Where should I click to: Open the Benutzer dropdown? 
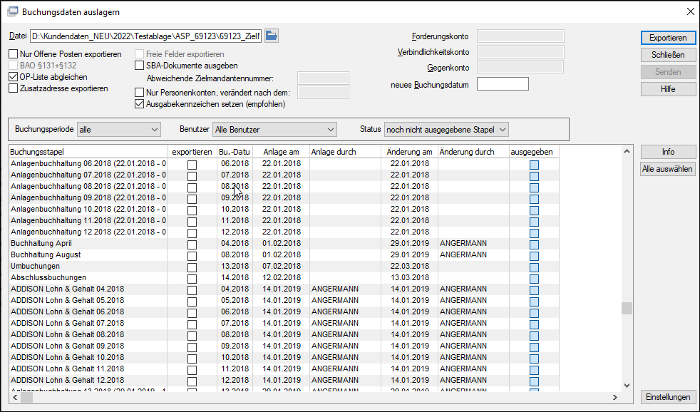pyautogui.click(x=274, y=129)
